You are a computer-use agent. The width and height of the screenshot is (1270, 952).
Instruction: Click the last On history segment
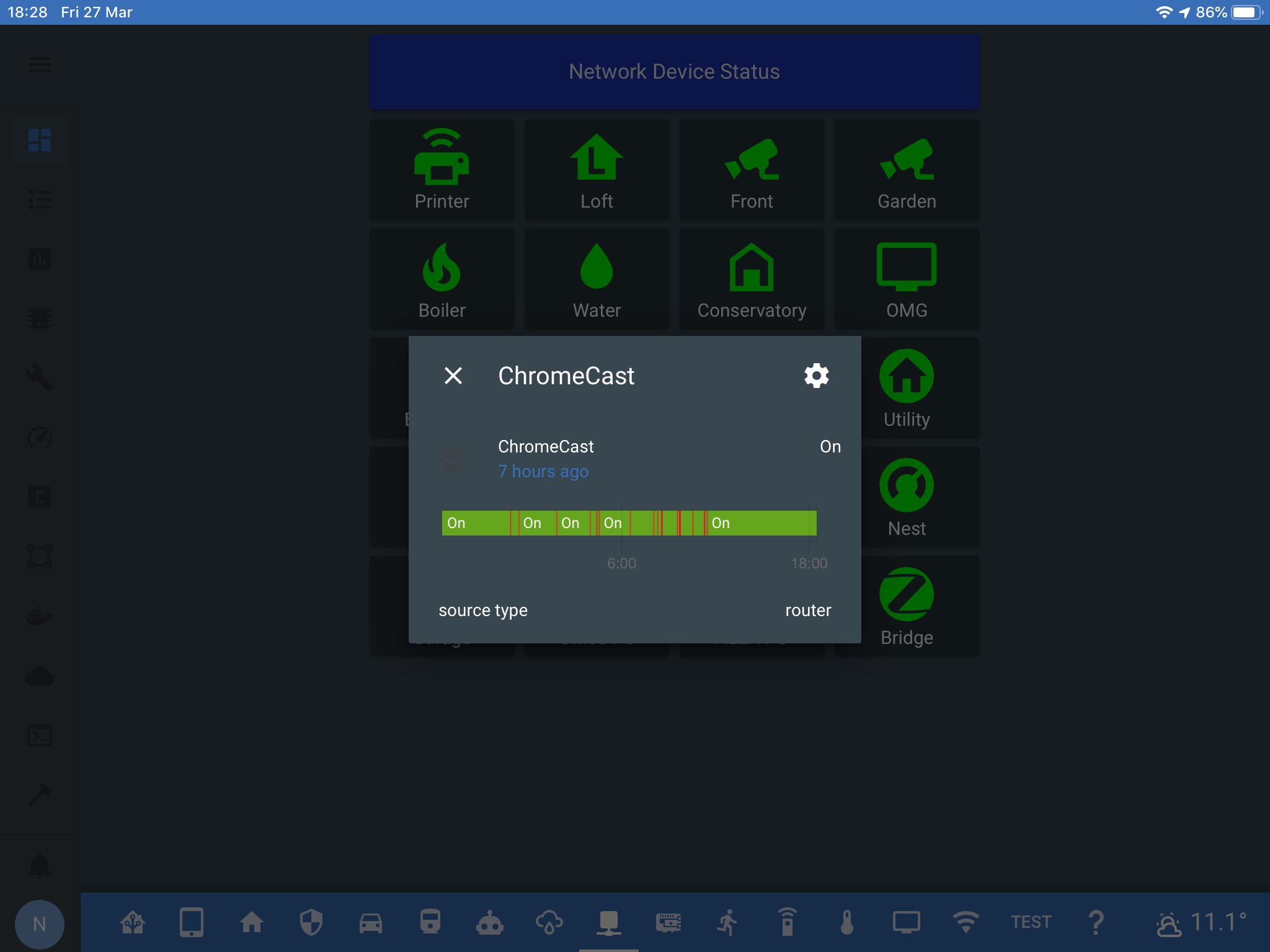pos(762,523)
